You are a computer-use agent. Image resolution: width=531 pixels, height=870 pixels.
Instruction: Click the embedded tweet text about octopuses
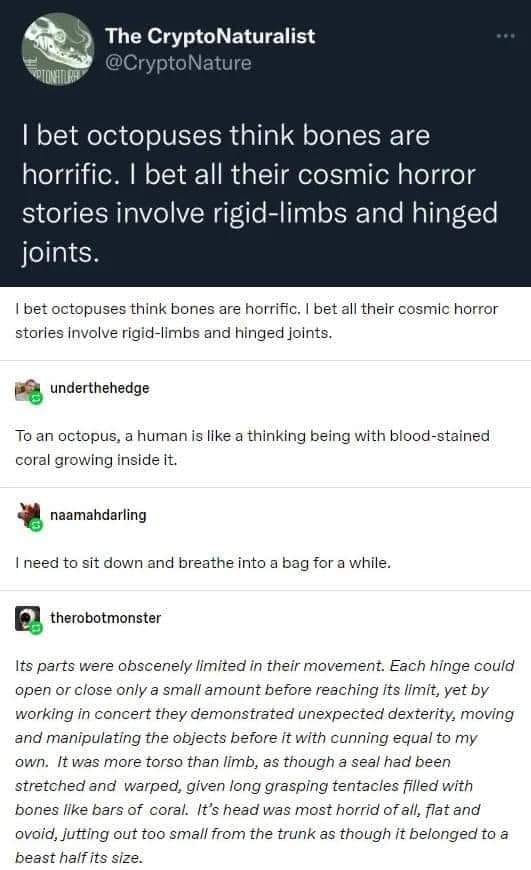coord(260,194)
